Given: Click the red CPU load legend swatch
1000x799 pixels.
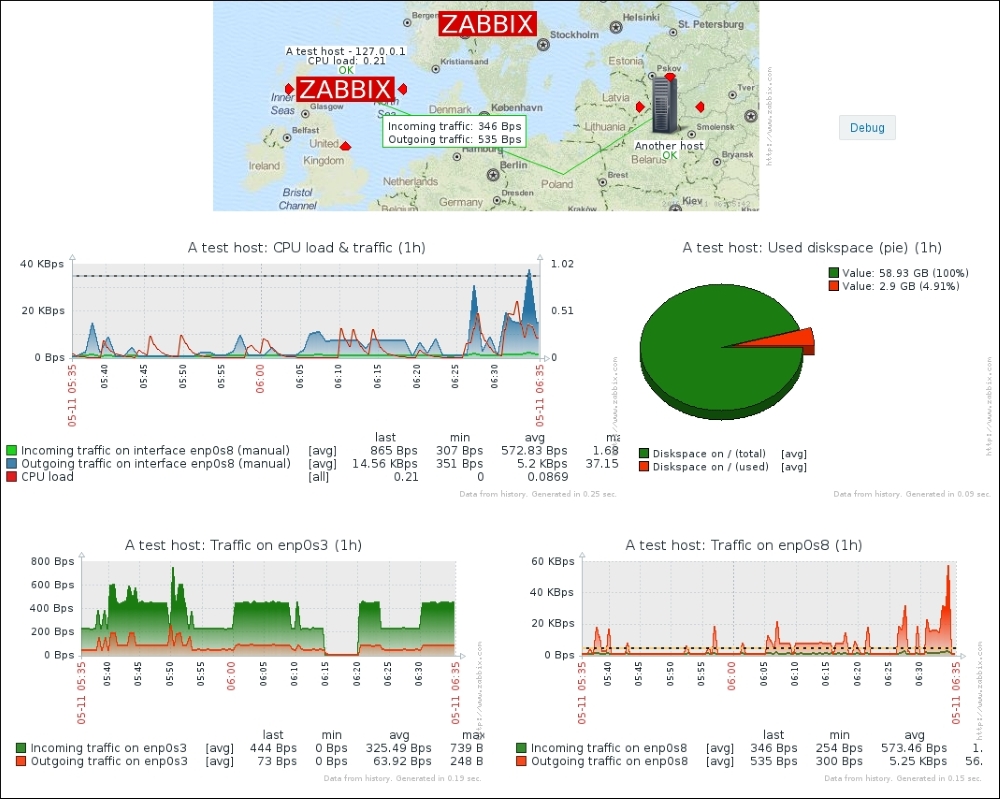Looking at the screenshot, I should (12, 477).
